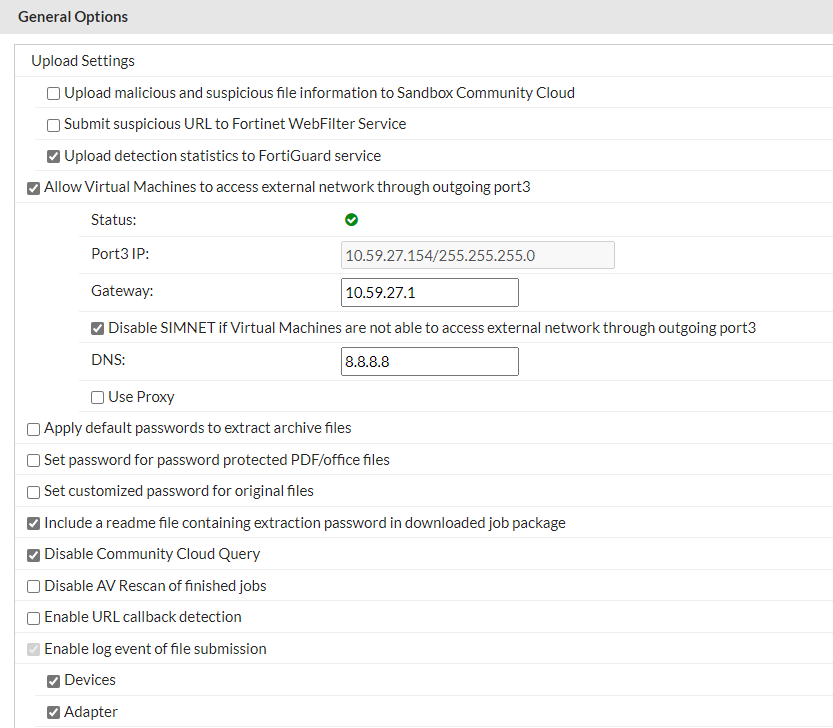Check Submit suspicious URL to WebFilter Service
Image resolution: width=833 pixels, height=728 pixels.
tap(54, 125)
